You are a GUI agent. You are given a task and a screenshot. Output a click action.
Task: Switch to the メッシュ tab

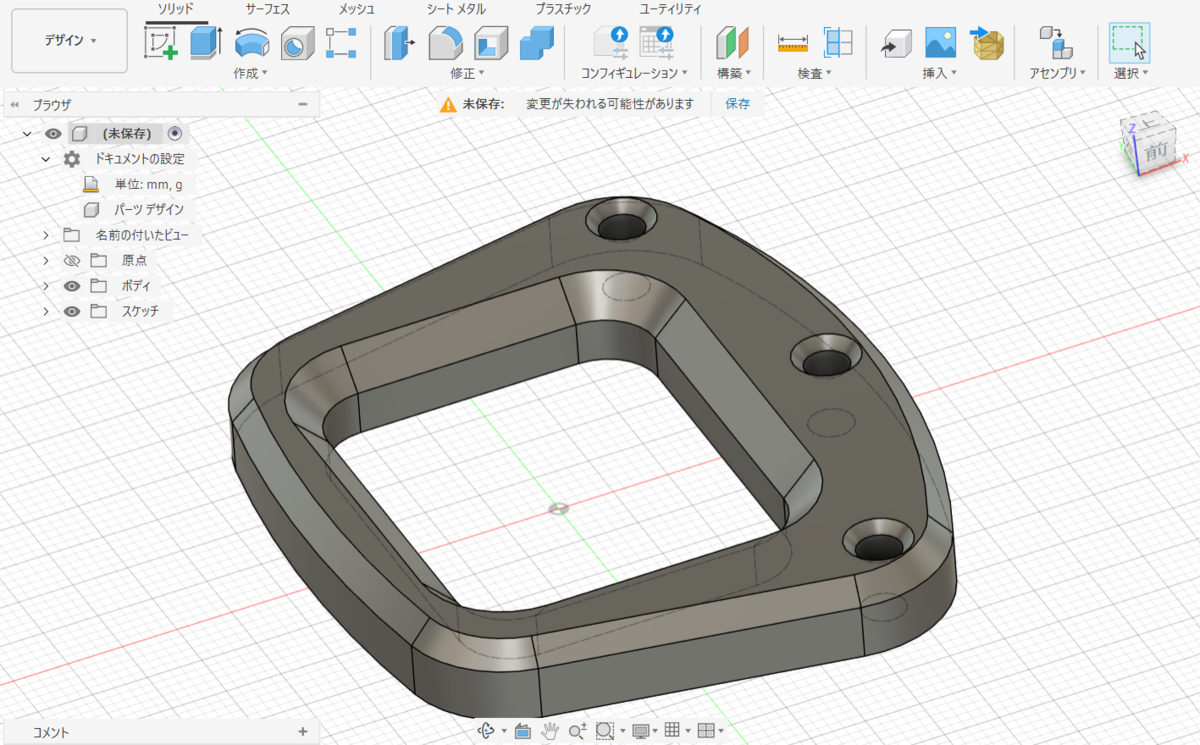tap(357, 9)
